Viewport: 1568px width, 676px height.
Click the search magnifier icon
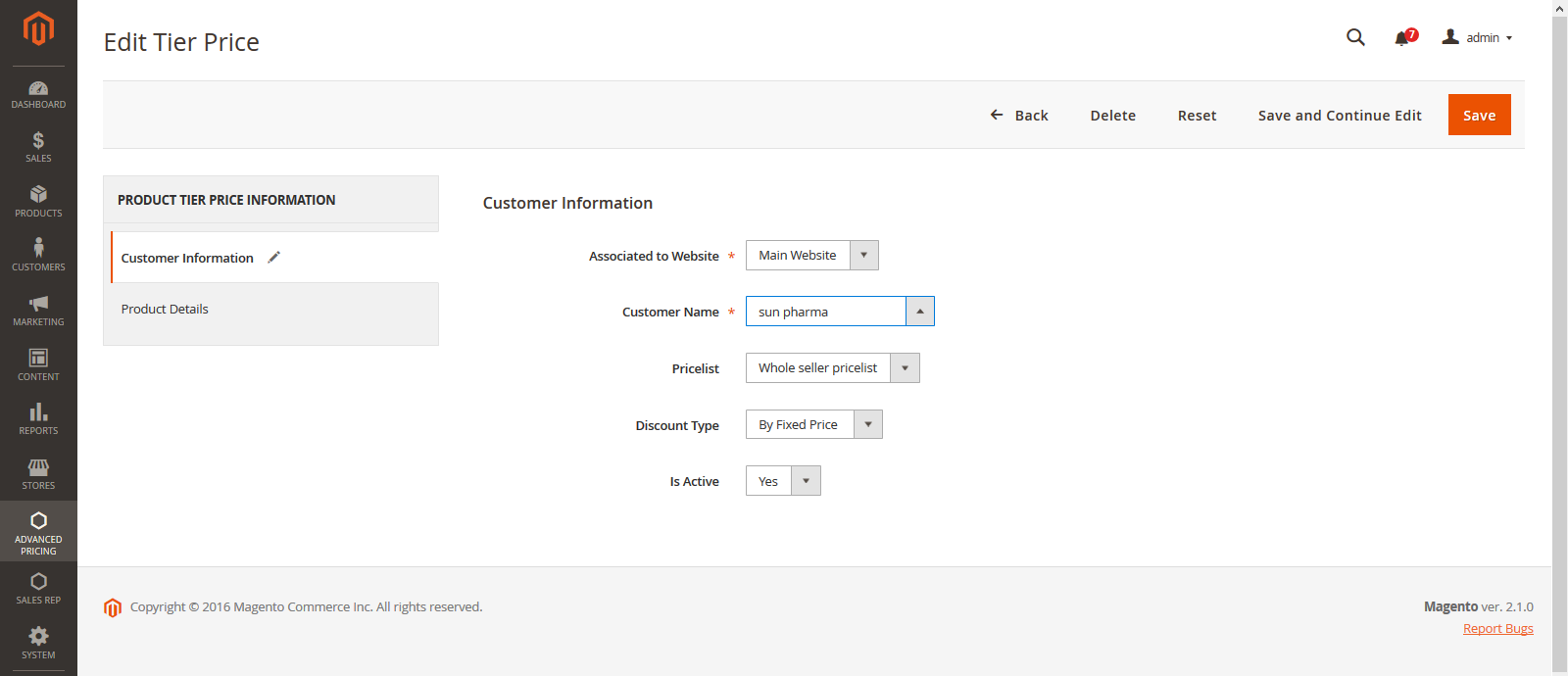tap(1355, 37)
